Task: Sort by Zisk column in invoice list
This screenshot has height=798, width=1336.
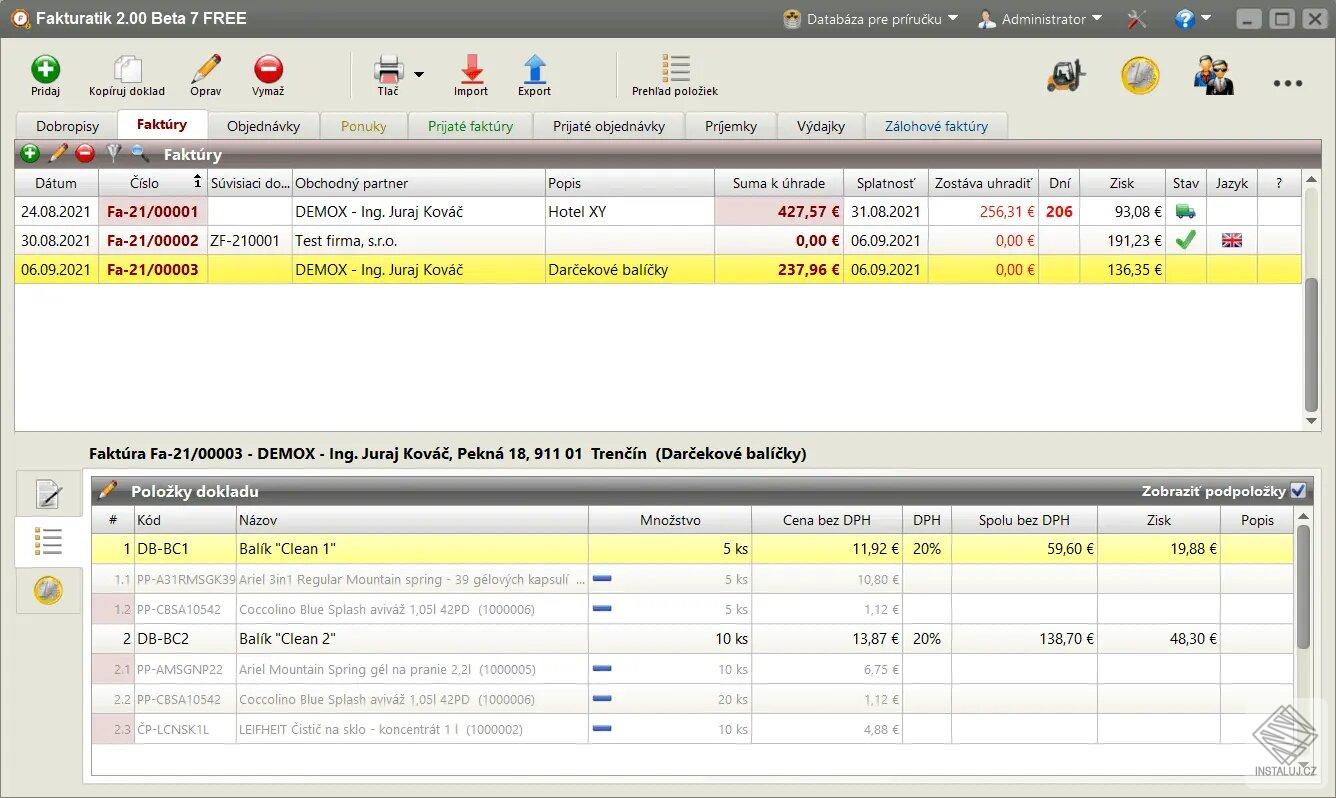Action: [x=1122, y=183]
